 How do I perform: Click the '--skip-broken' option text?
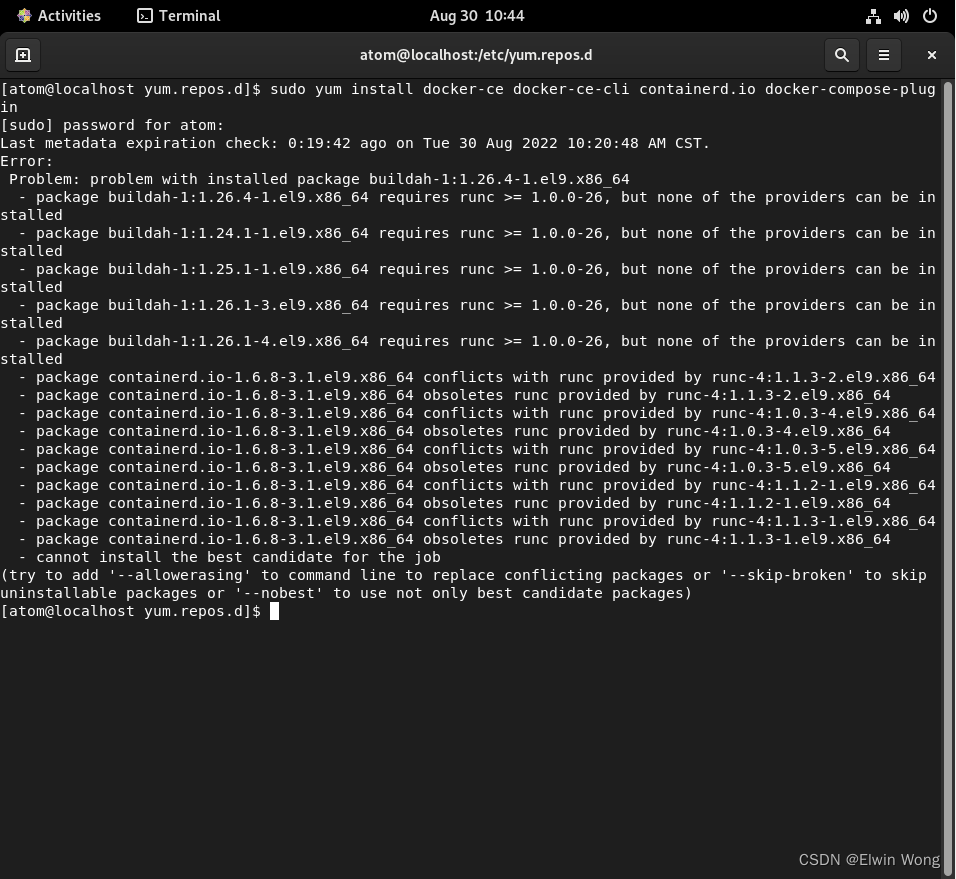[787, 575]
